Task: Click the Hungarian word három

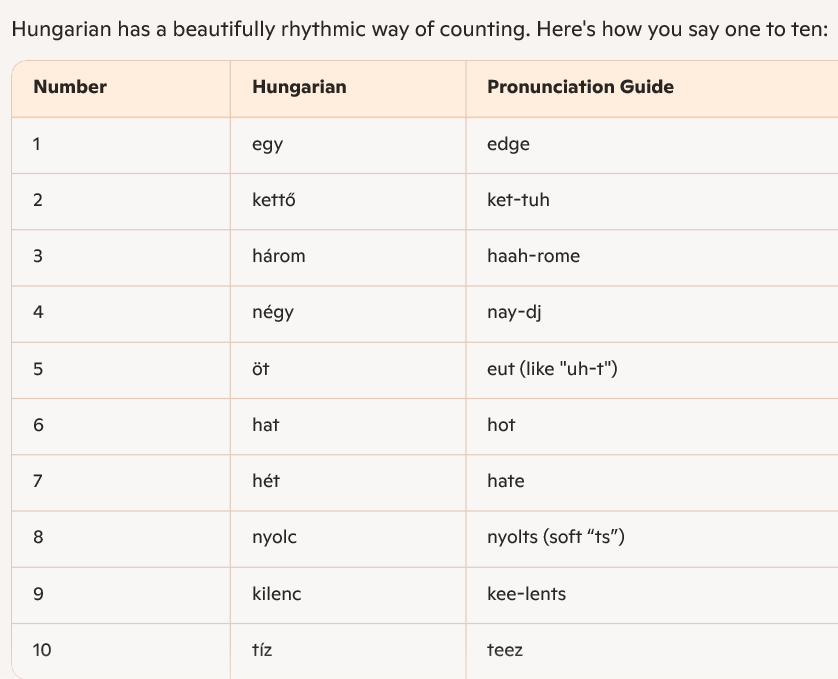Action: point(278,256)
